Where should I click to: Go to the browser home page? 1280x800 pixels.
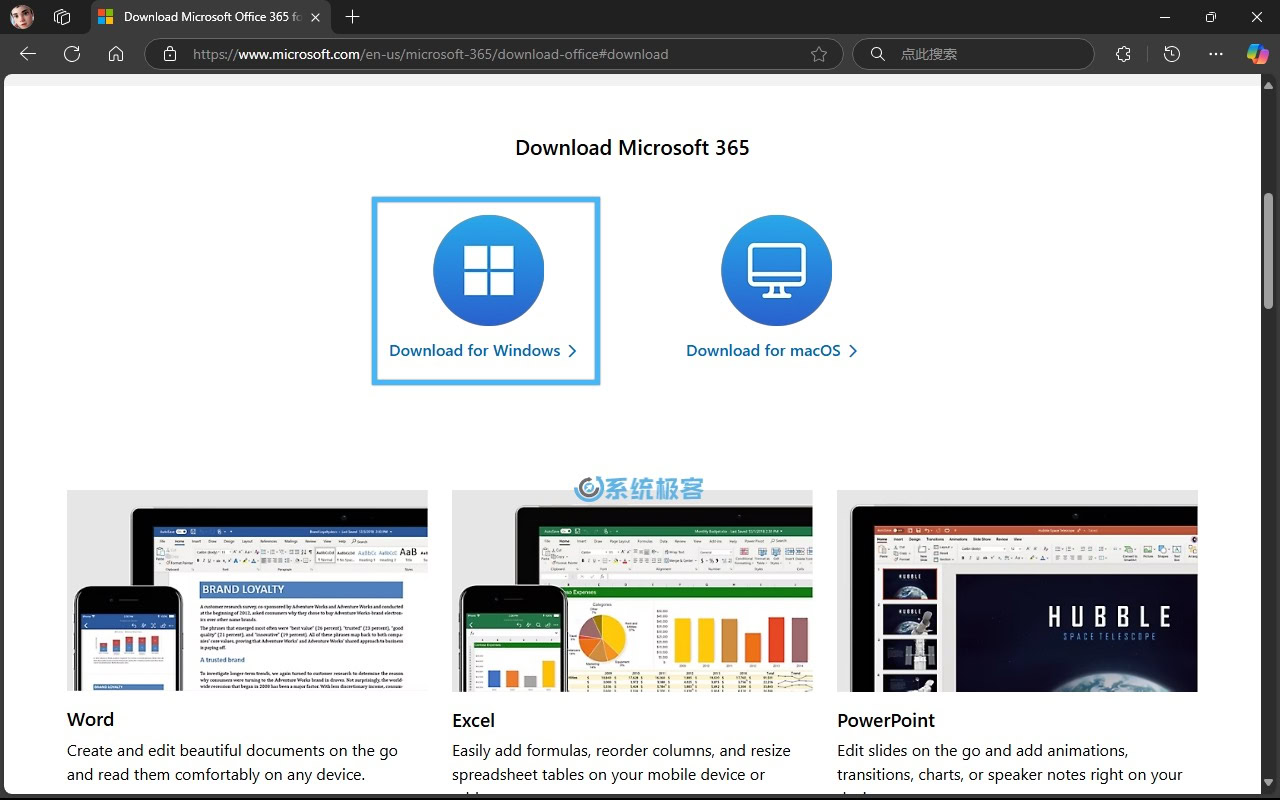click(116, 54)
